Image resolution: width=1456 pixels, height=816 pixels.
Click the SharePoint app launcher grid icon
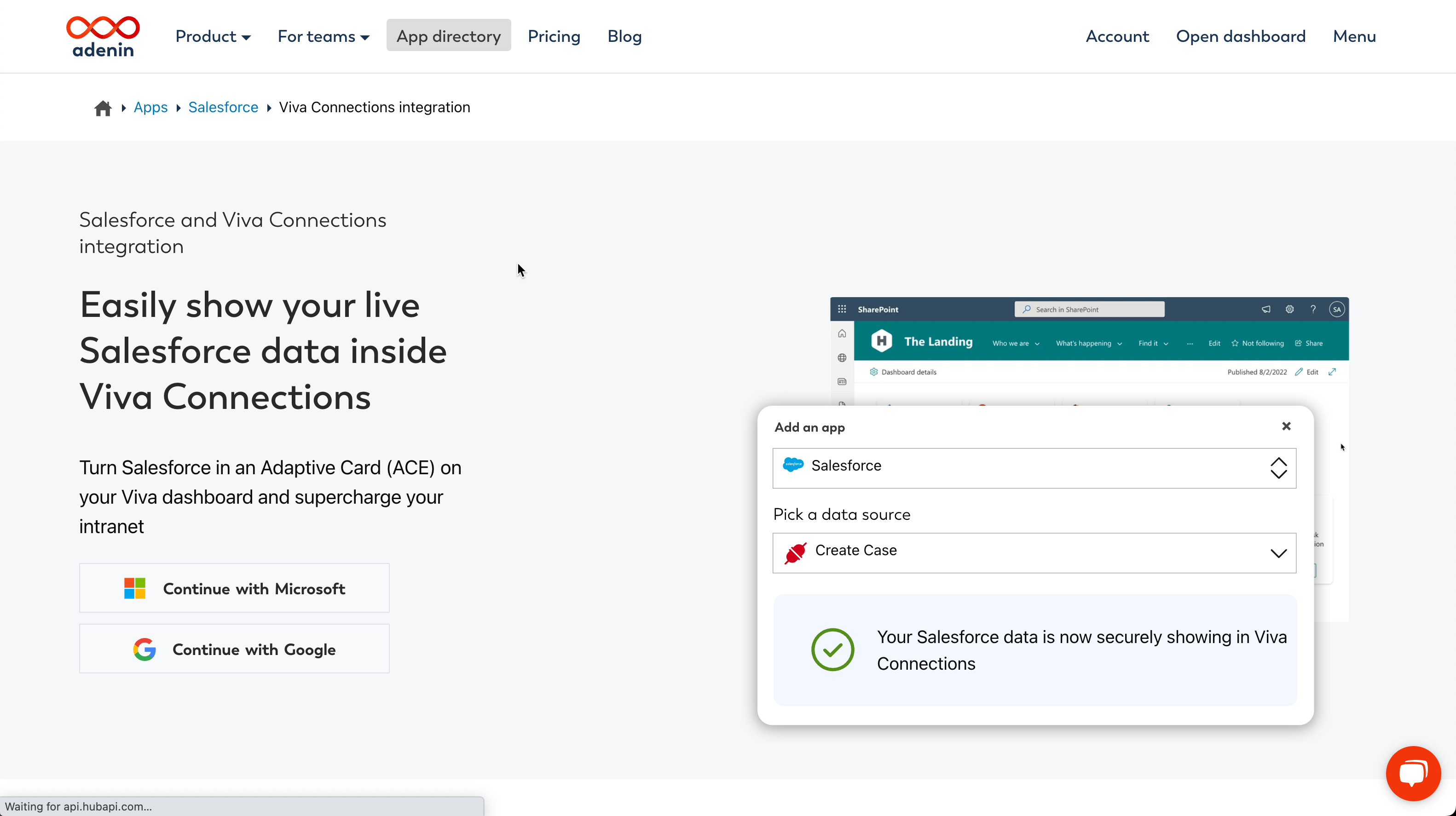[x=842, y=309]
